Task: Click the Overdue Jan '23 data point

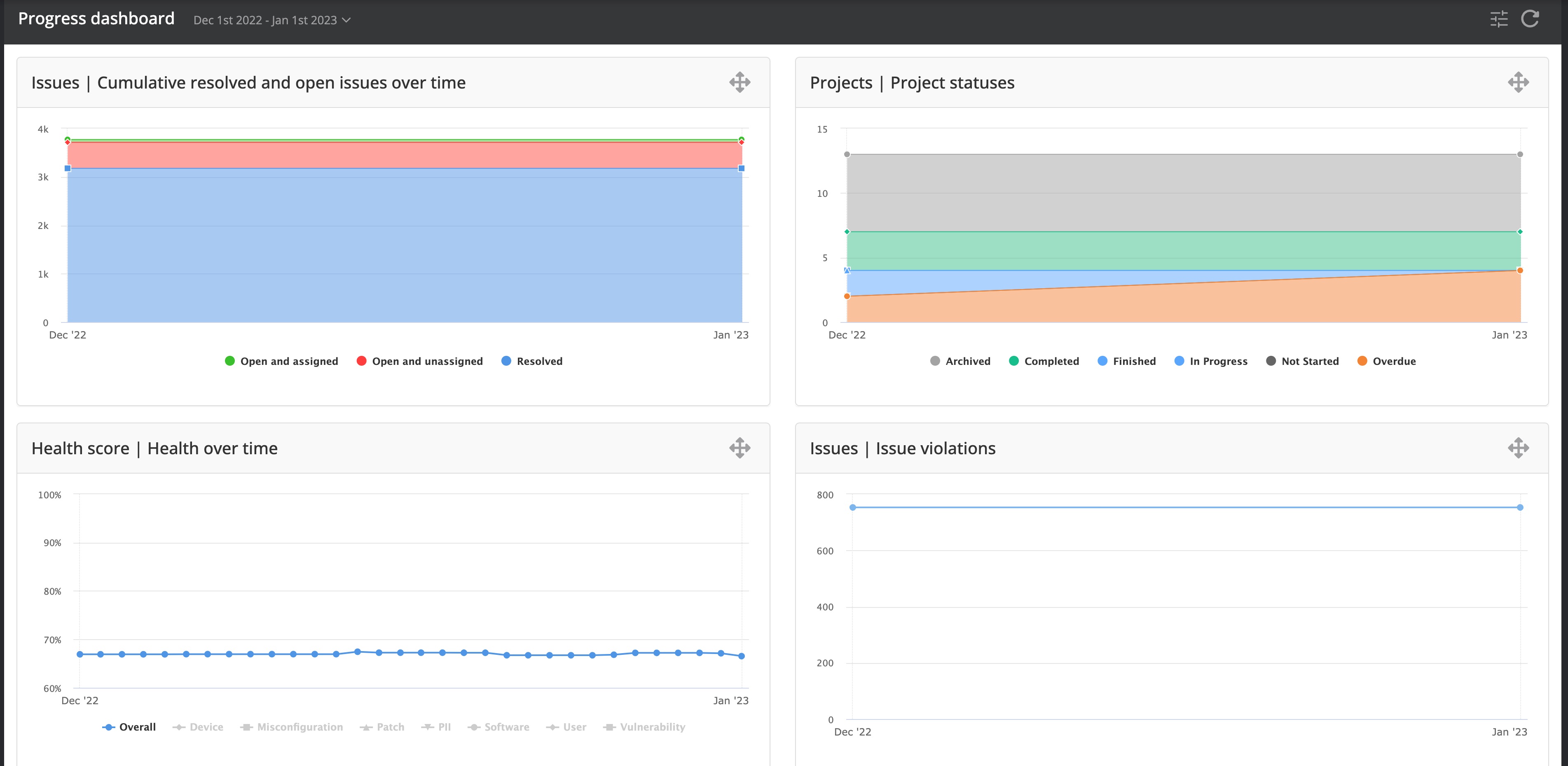Action: pos(1520,270)
